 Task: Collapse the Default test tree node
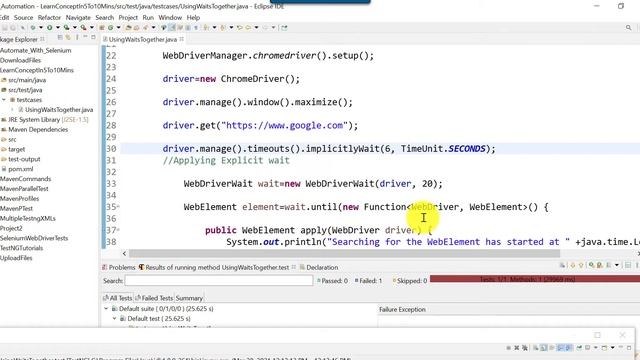pos(115,318)
